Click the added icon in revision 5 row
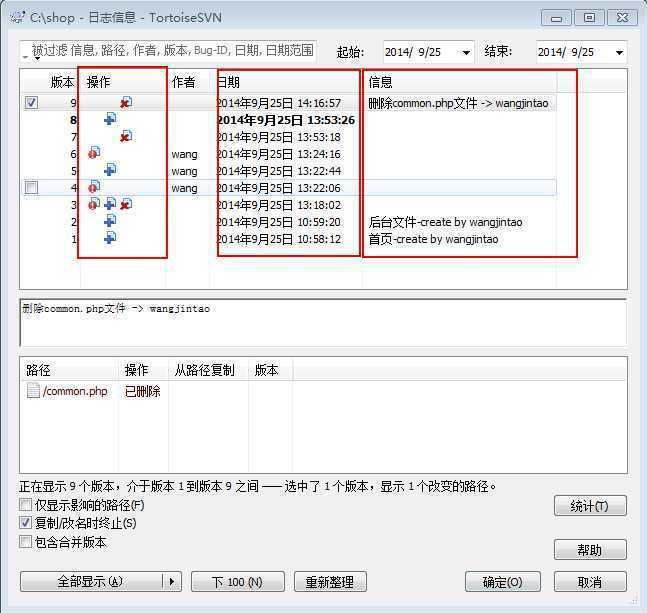The height and width of the screenshot is (613, 647). (110, 170)
